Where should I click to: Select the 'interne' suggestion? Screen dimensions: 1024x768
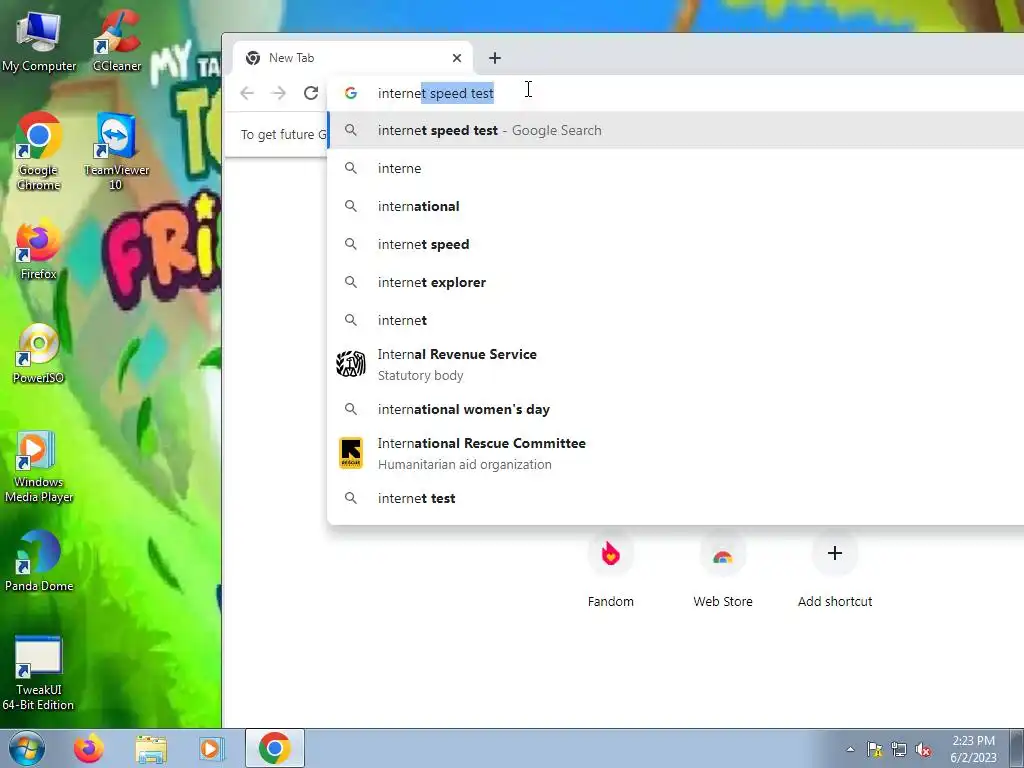pos(675,168)
